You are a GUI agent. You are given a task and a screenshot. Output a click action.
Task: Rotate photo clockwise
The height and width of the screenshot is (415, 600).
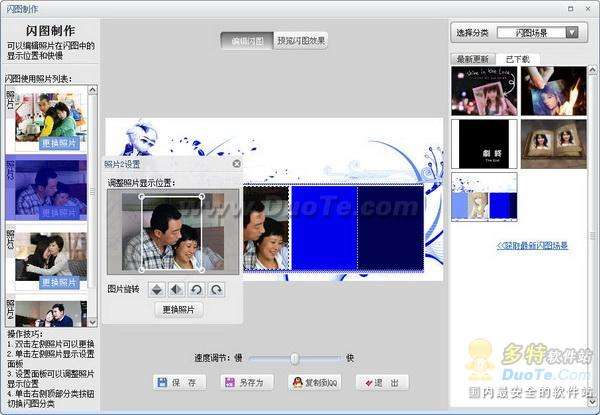tap(216, 290)
